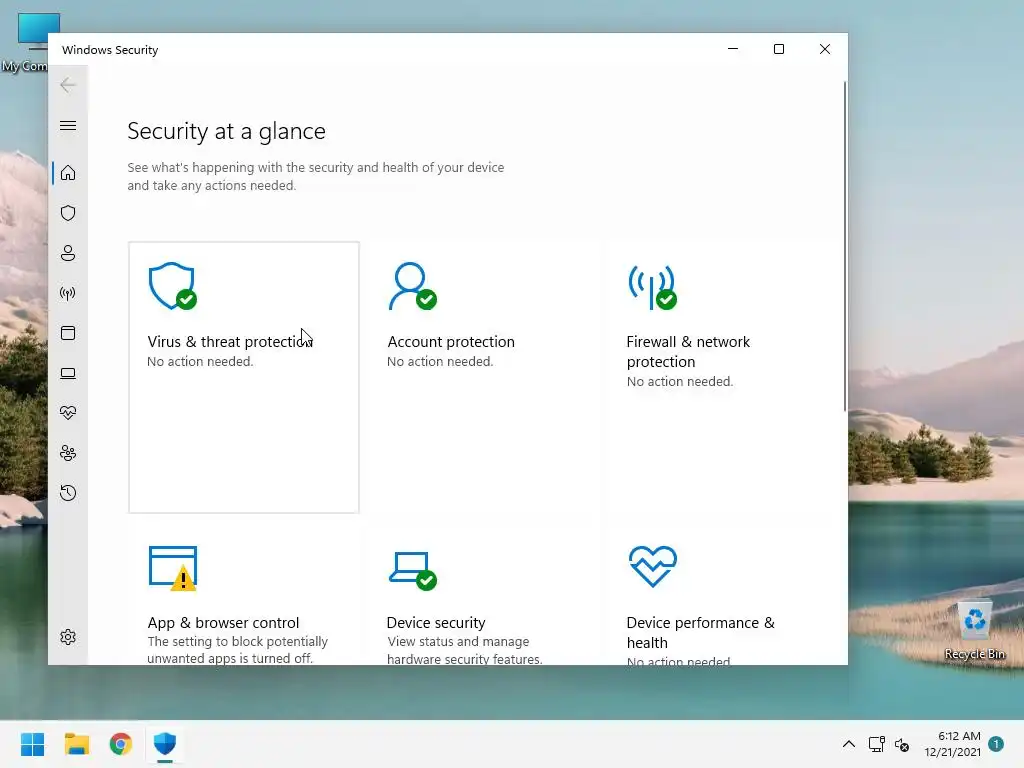Open Protection history clock icon in sidebar

68,492
